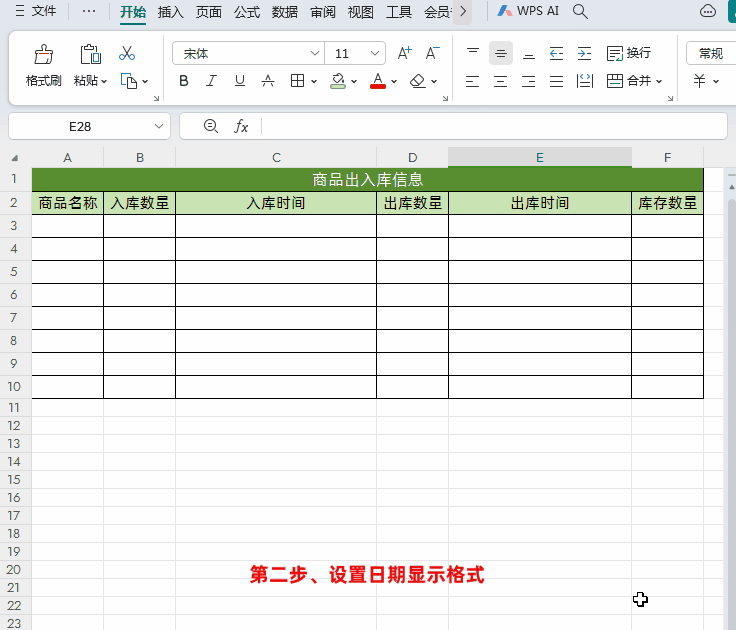Decrease indent in cell

(x=556, y=53)
